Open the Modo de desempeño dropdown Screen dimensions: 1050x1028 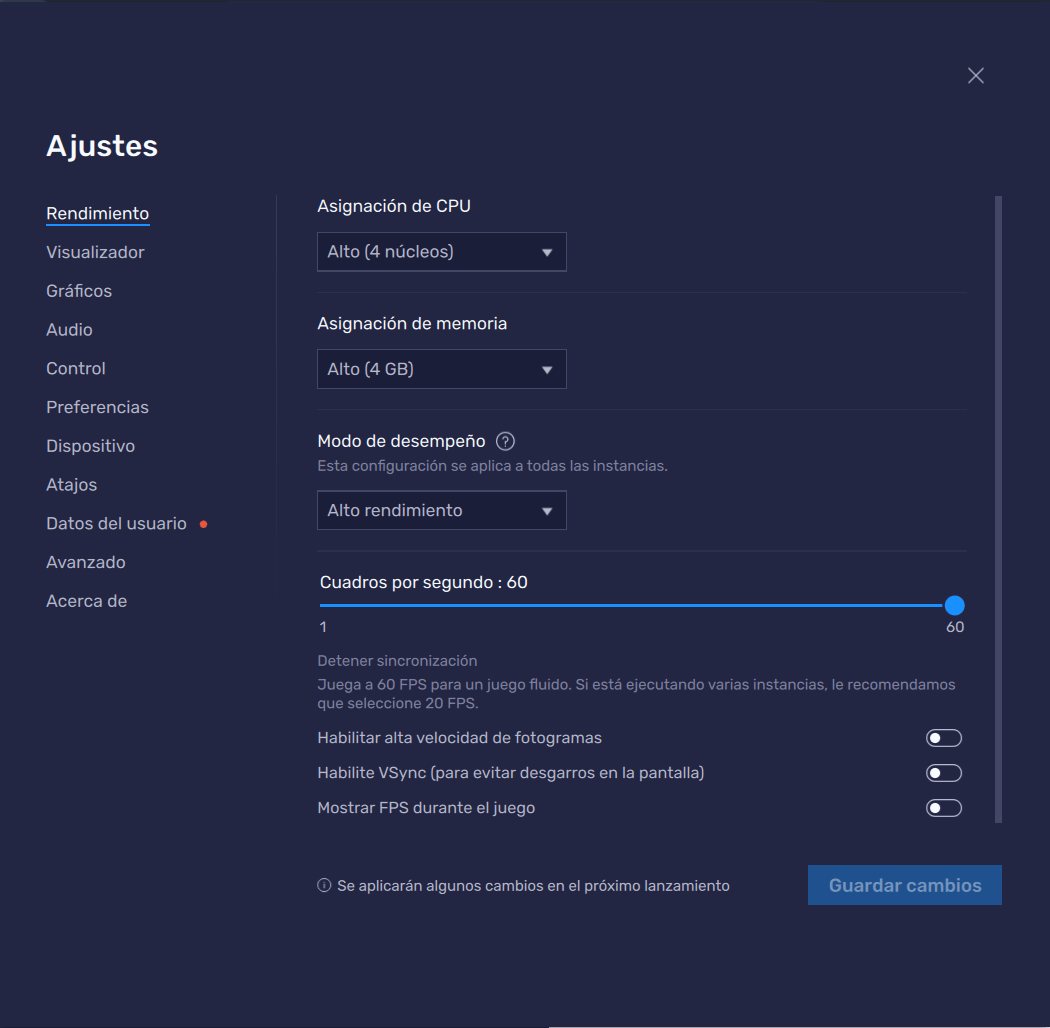coord(441,510)
